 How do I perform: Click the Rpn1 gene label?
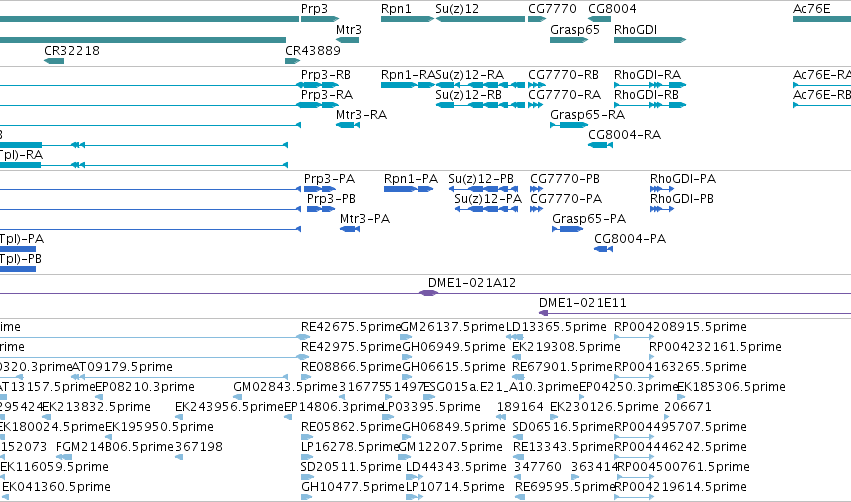click(x=396, y=9)
